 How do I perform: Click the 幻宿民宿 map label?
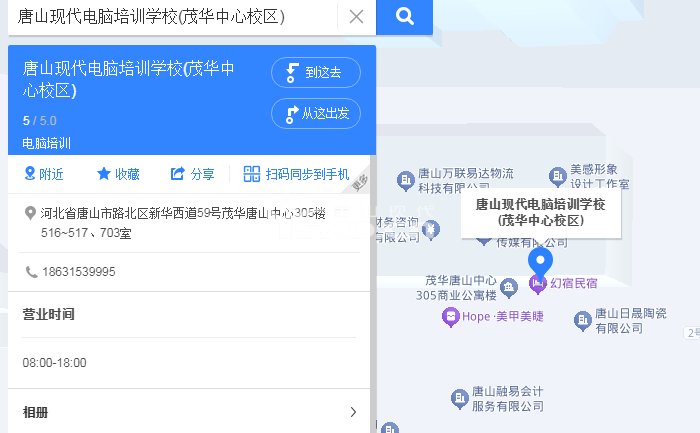pyautogui.click(x=574, y=283)
